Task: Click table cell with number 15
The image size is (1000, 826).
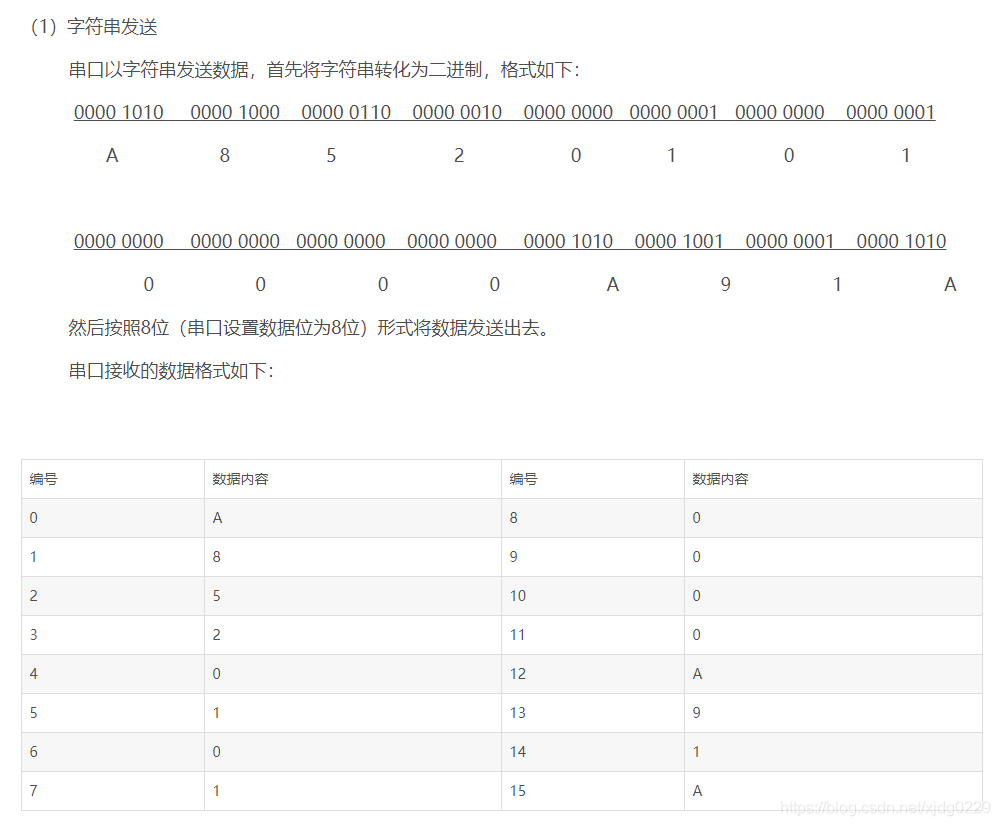Action: [592, 791]
